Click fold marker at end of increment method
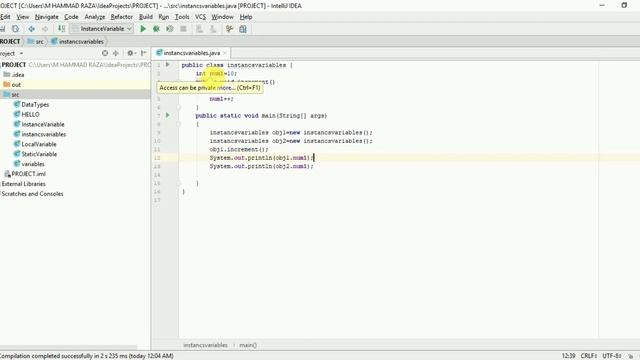640x360 pixels. (x=179, y=107)
